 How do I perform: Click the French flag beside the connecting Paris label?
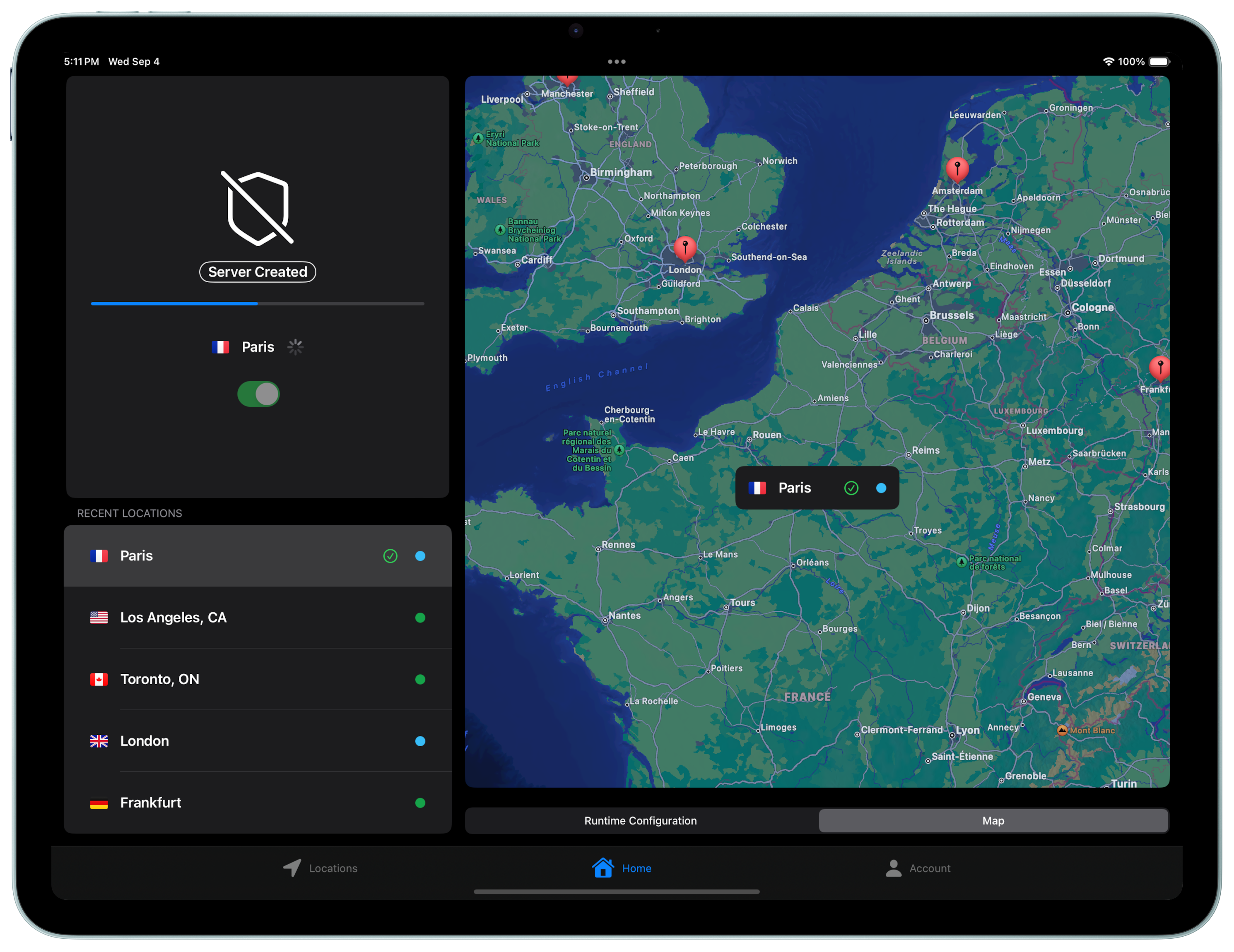click(220, 347)
